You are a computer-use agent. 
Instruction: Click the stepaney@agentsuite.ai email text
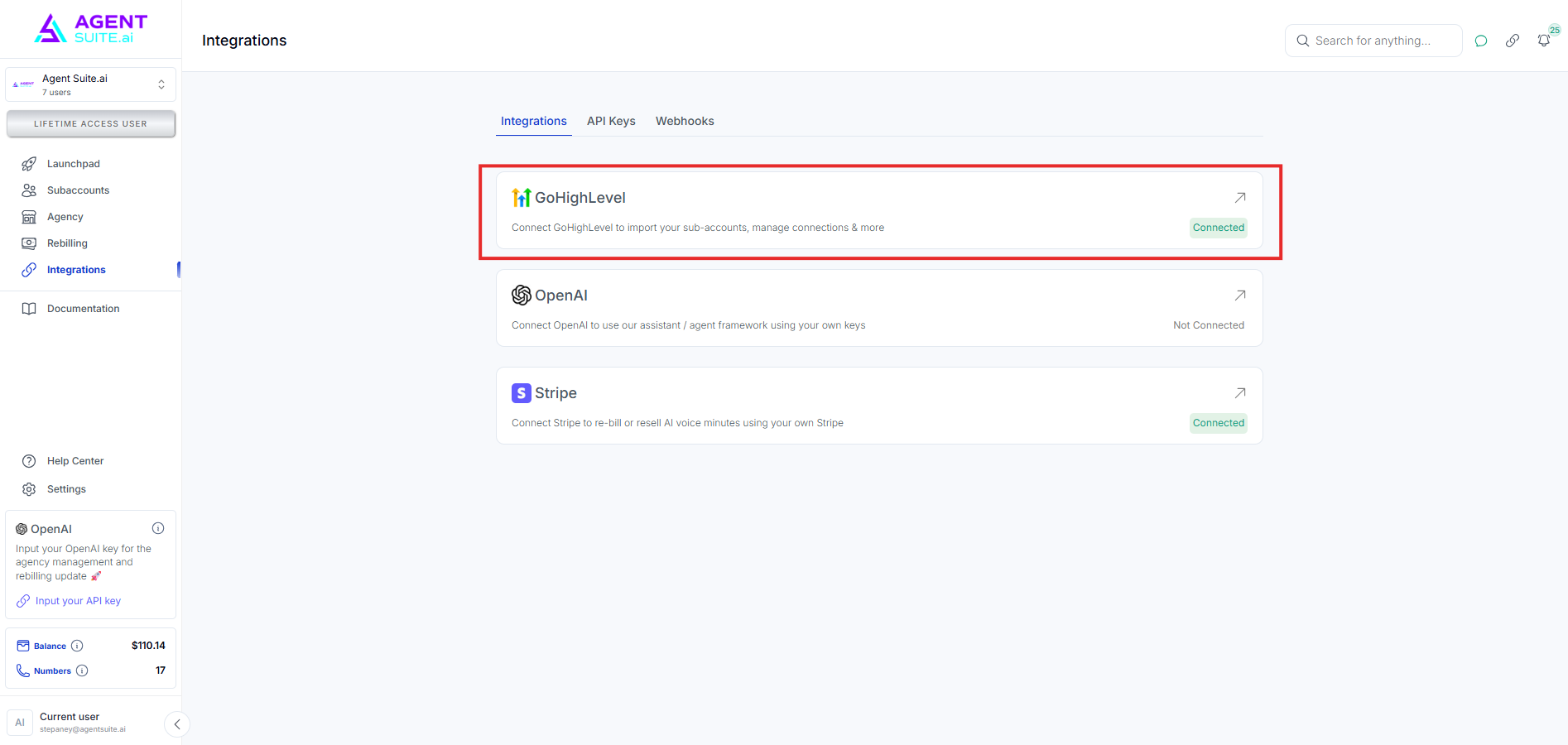tap(83, 729)
